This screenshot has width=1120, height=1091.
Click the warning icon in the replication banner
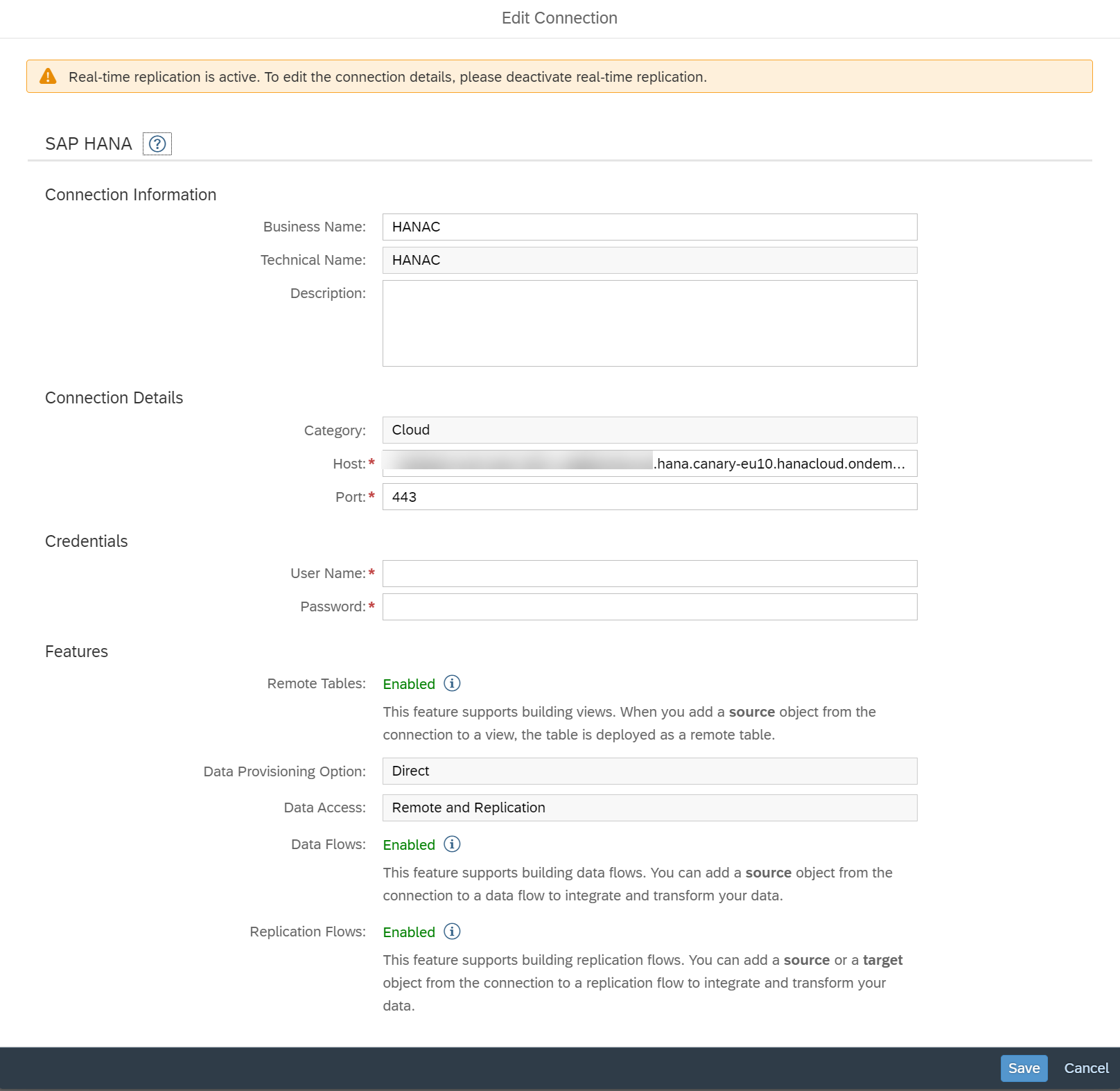point(48,76)
